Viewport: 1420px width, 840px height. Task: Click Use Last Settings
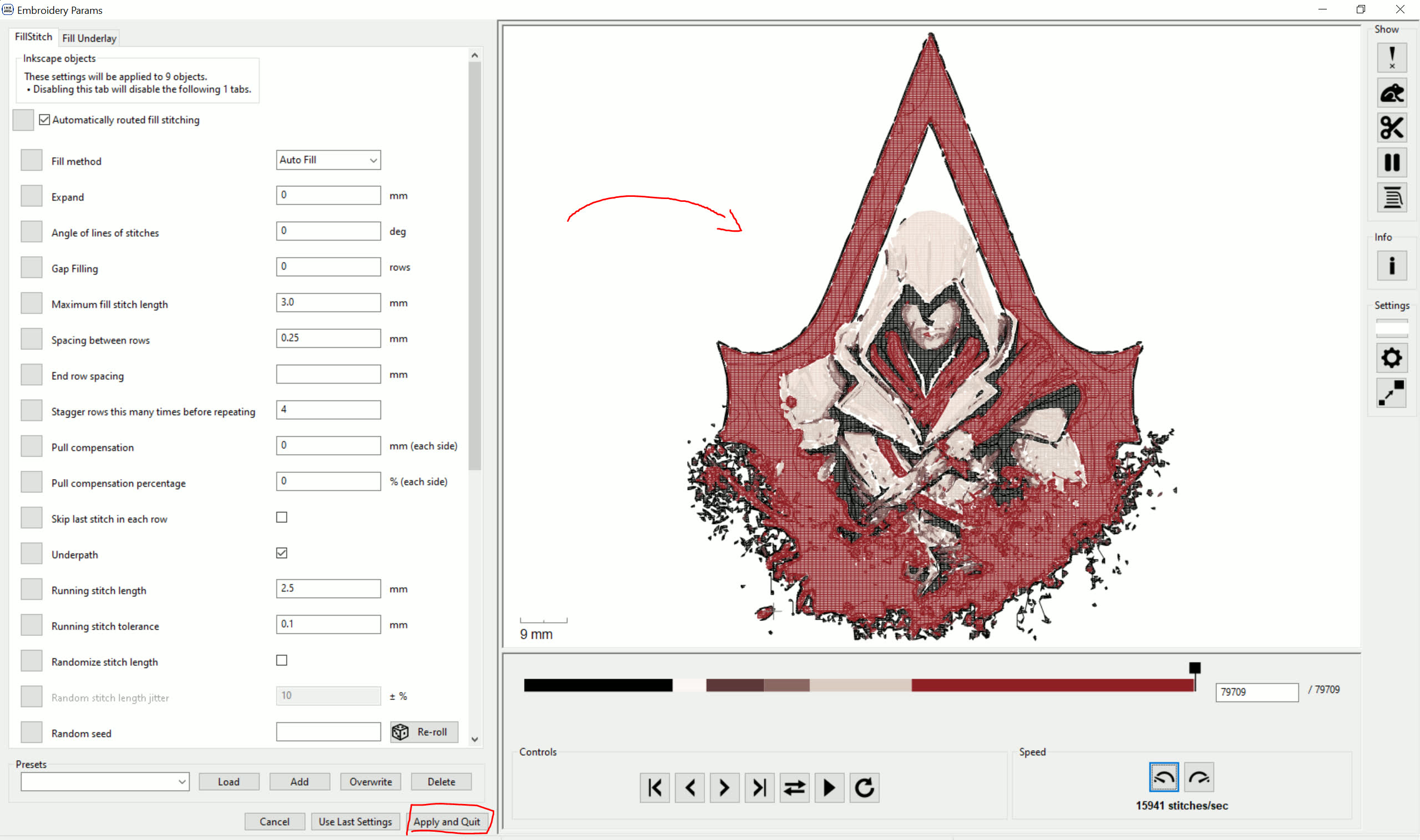point(356,821)
